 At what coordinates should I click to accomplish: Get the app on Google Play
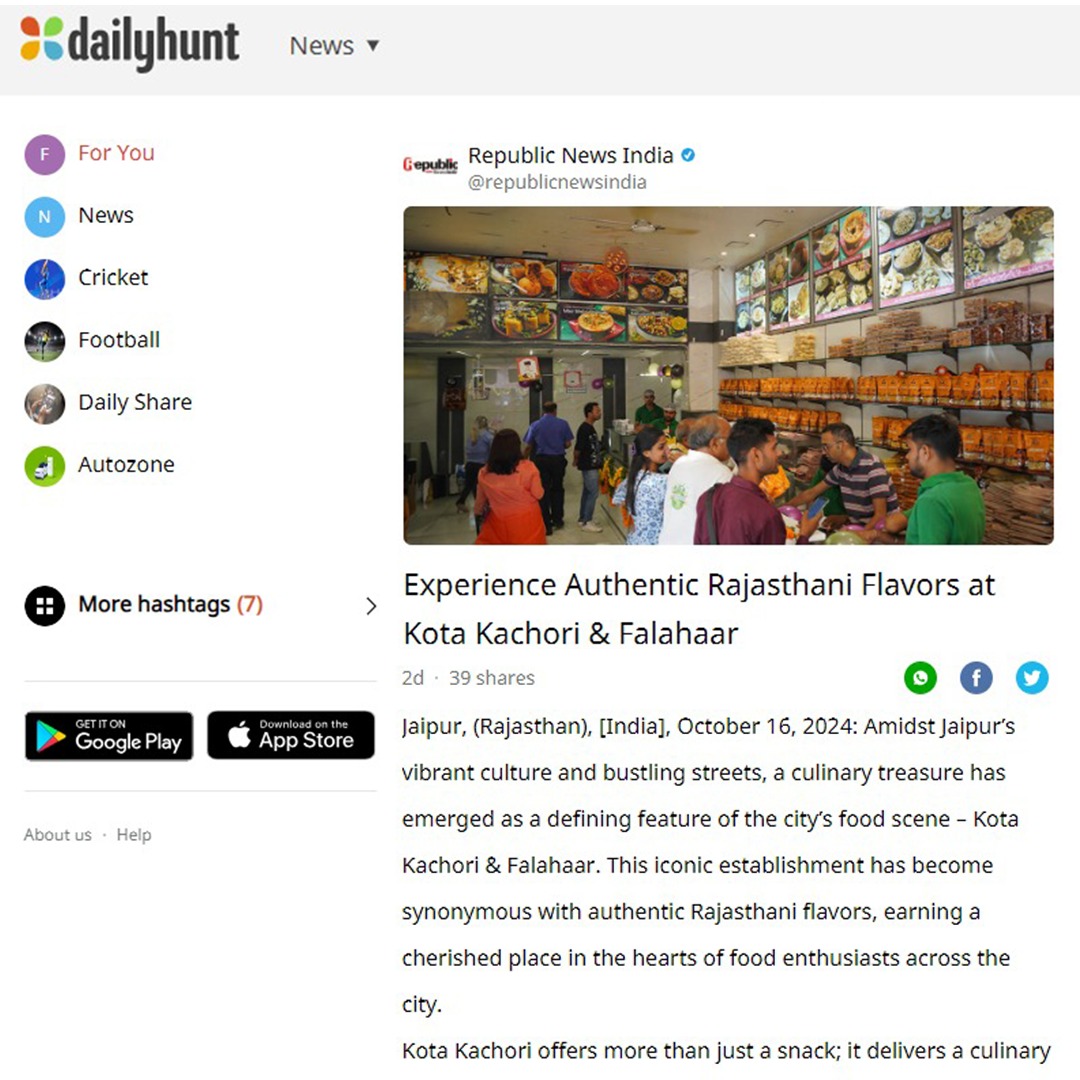(109, 736)
